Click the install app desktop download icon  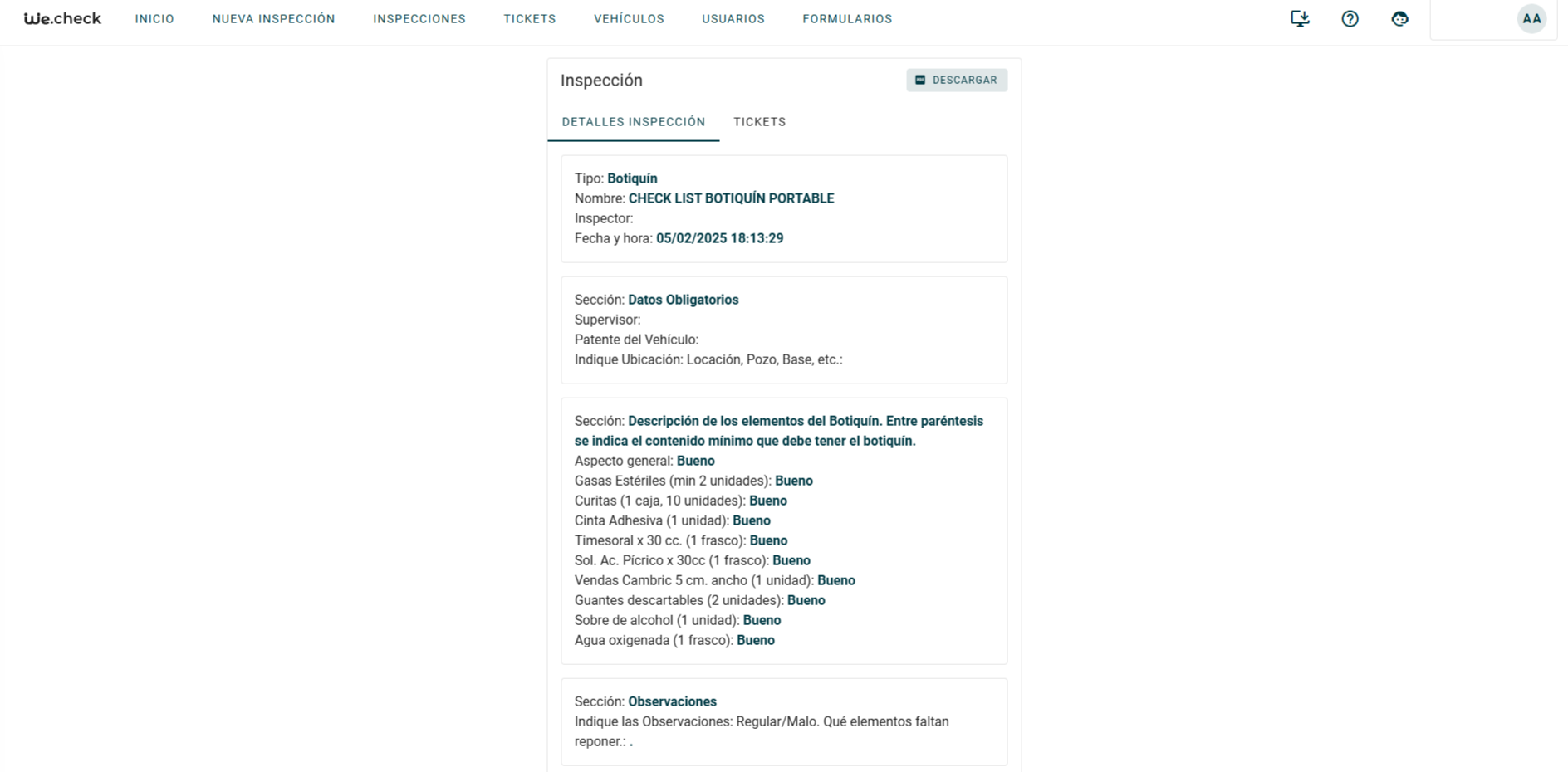point(1300,19)
